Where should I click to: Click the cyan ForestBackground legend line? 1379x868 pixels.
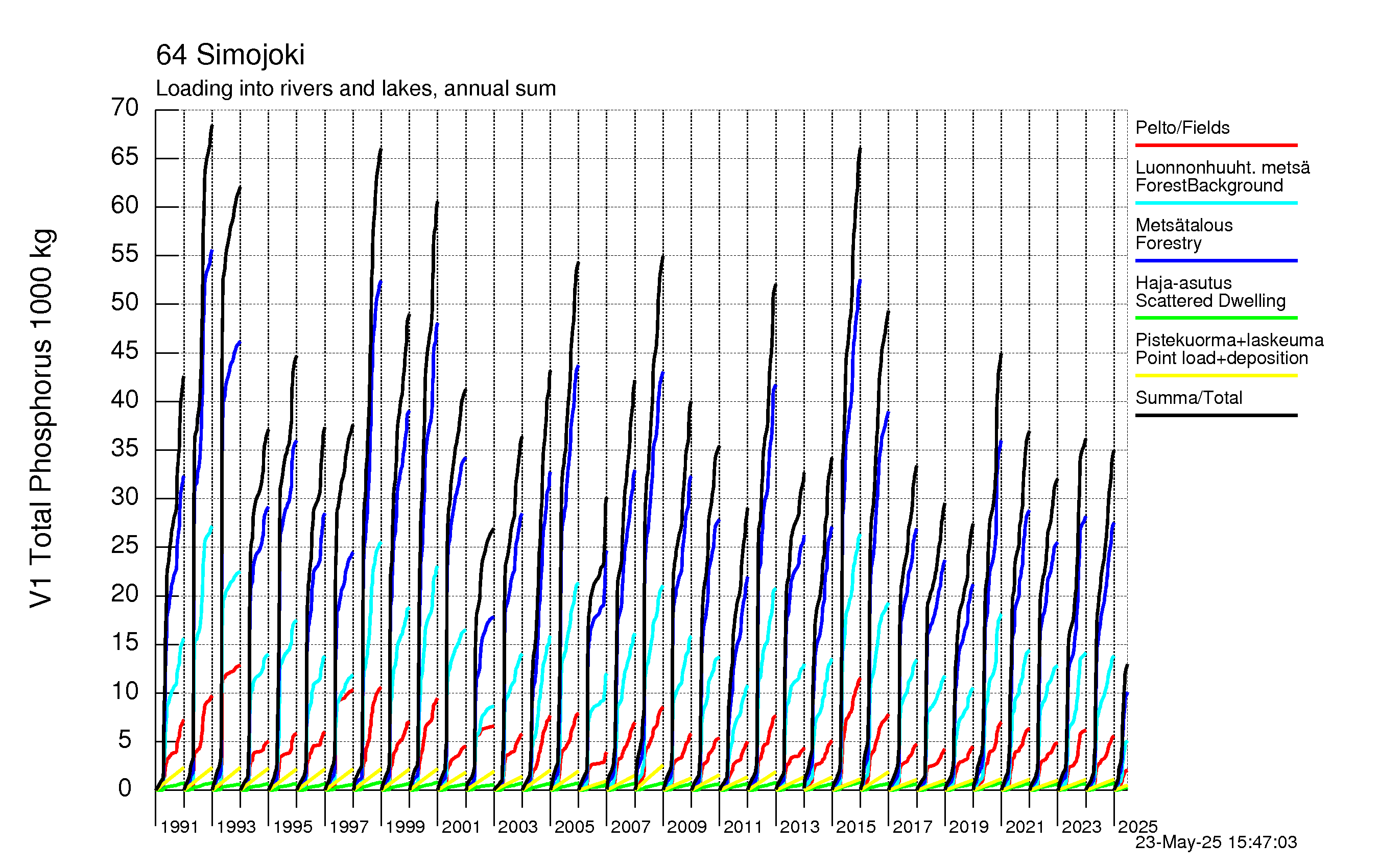[1217, 203]
